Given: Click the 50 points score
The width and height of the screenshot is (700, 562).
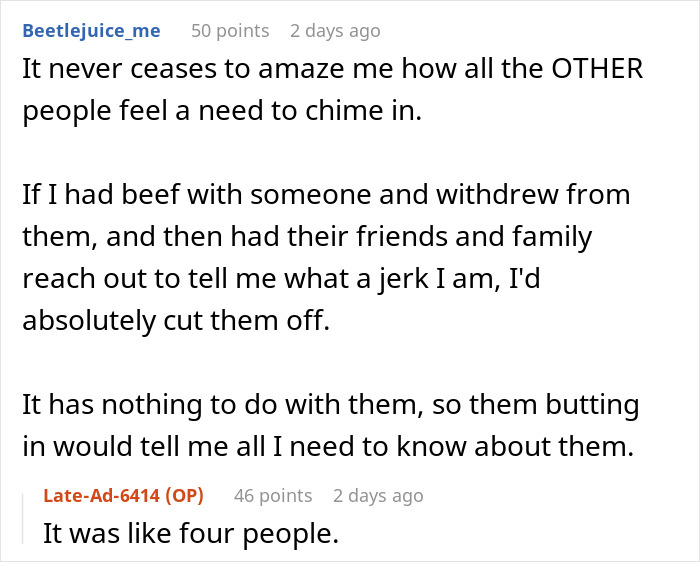Looking at the screenshot, I should point(230,31).
